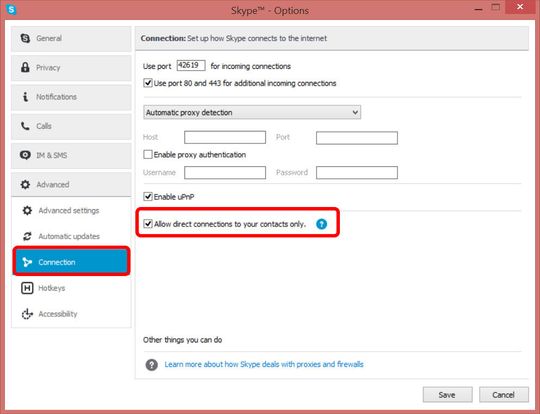Click the Save button

coord(447,395)
